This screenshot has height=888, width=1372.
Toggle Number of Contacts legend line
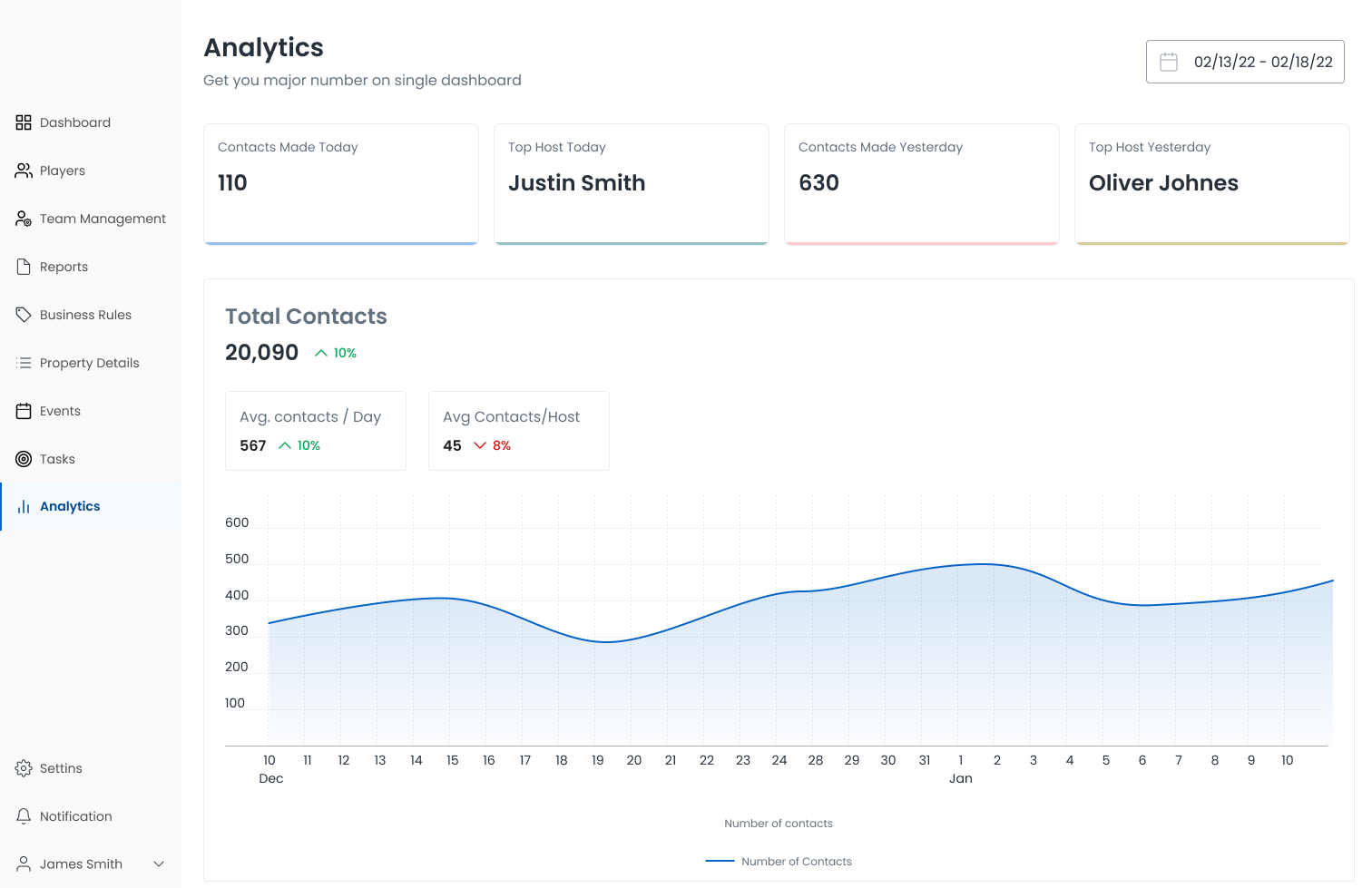720,861
